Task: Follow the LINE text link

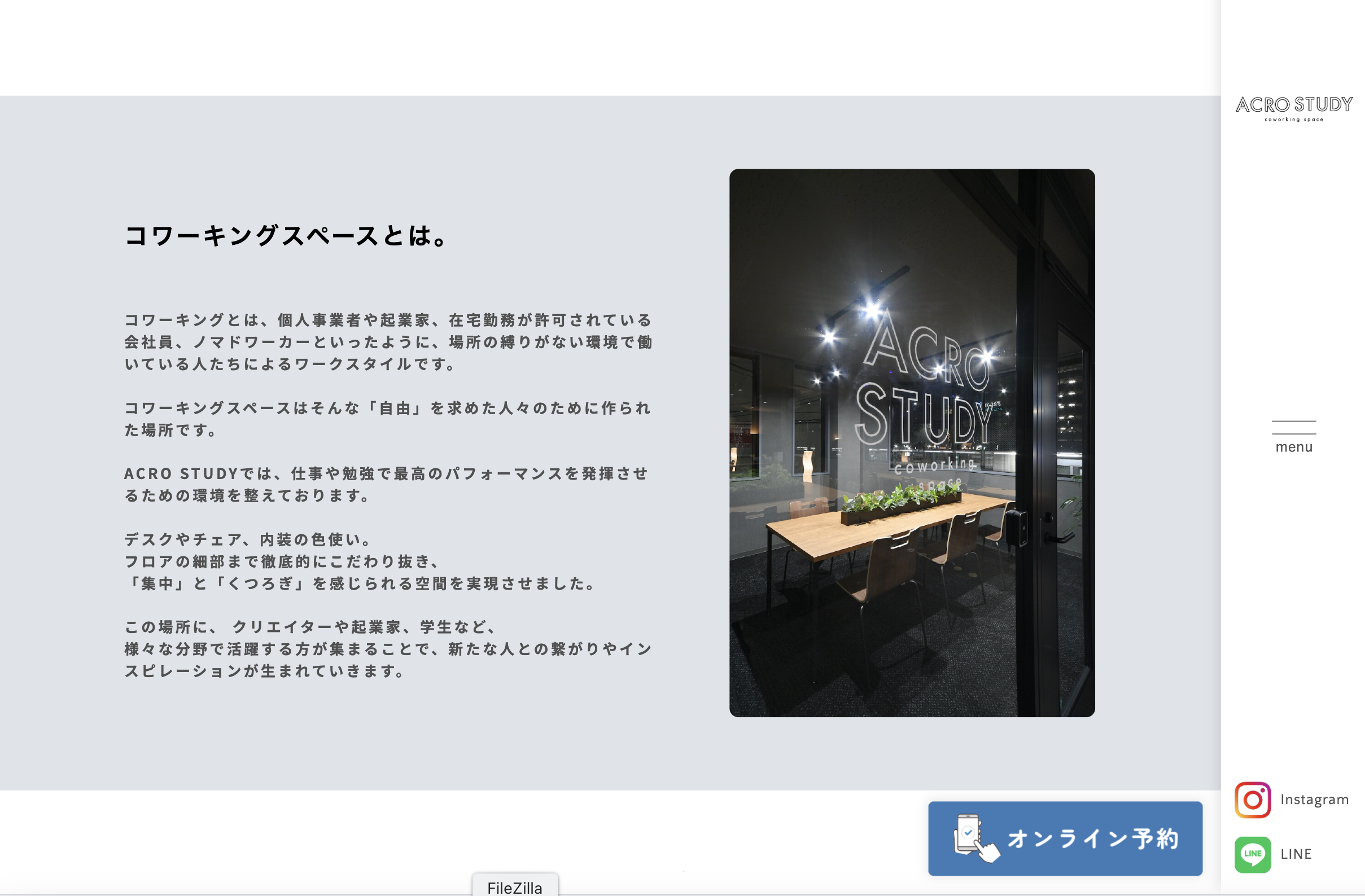Action: [x=1296, y=854]
